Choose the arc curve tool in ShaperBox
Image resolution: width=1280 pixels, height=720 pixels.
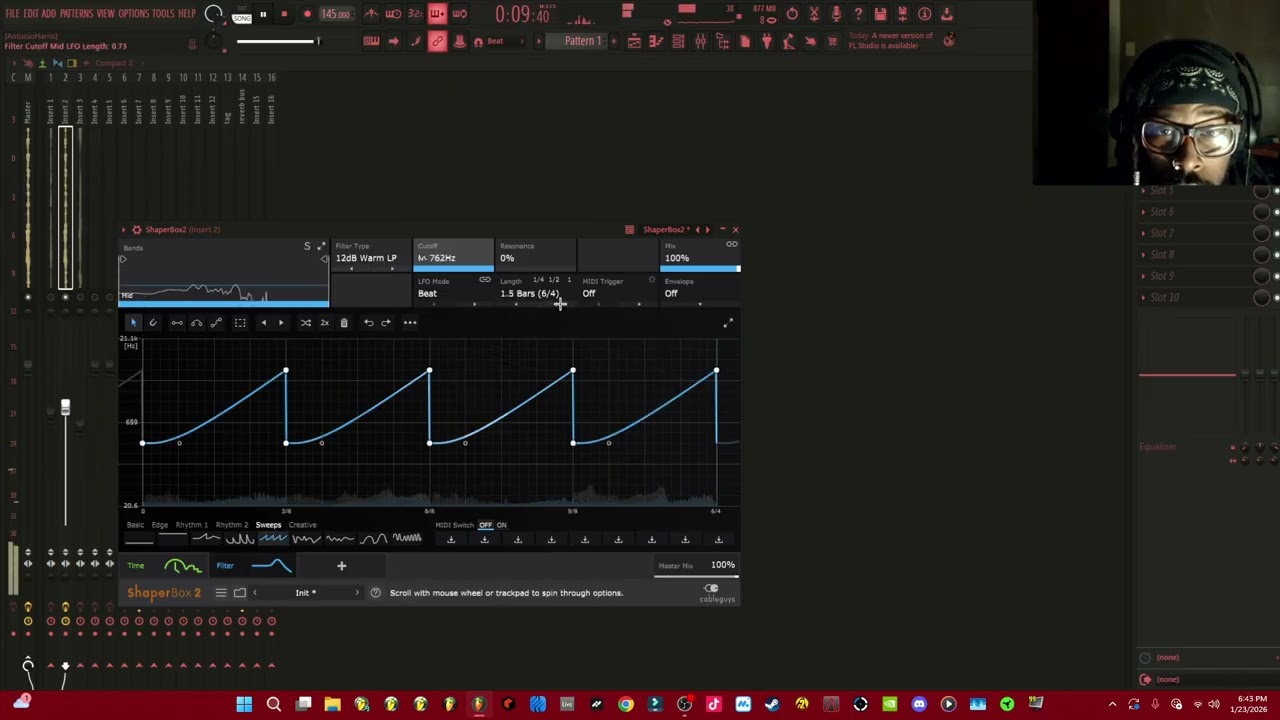[196, 322]
